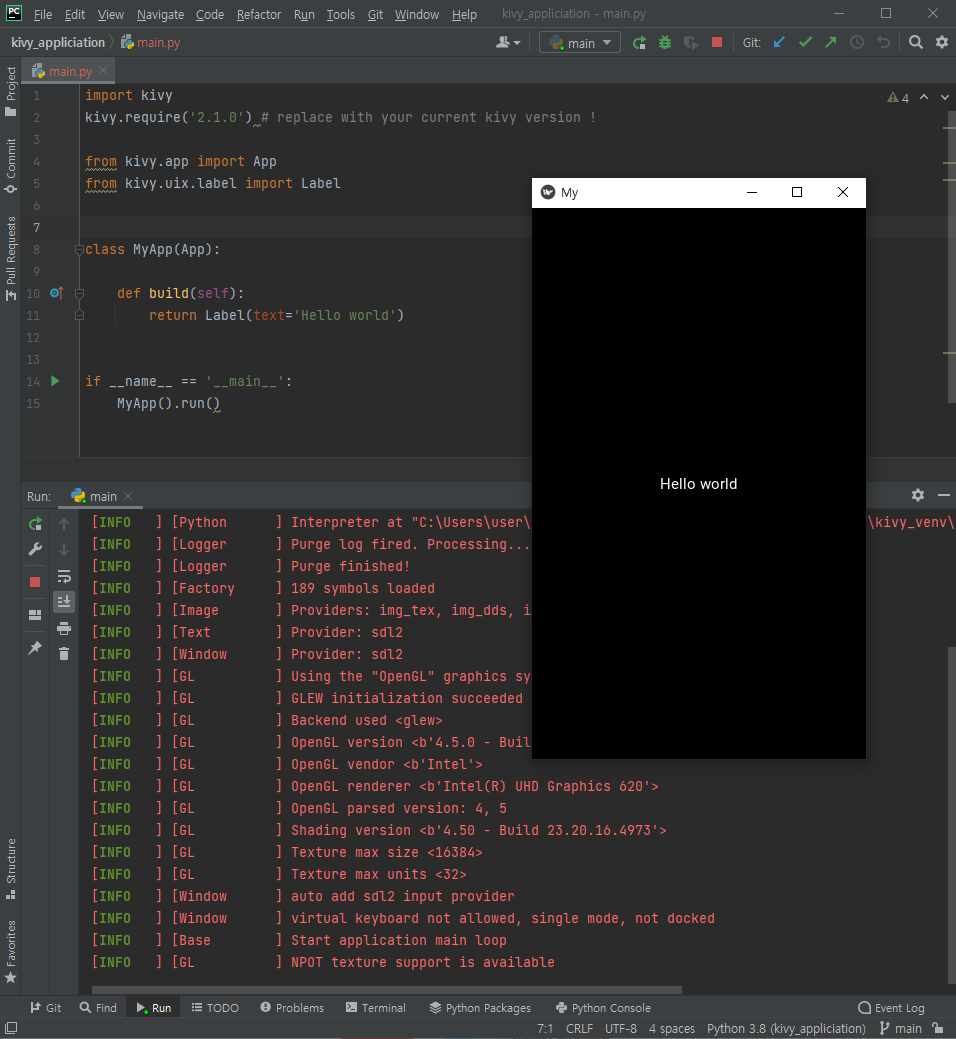
Task: Commit changes using the green checkmark icon
Action: coord(805,42)
